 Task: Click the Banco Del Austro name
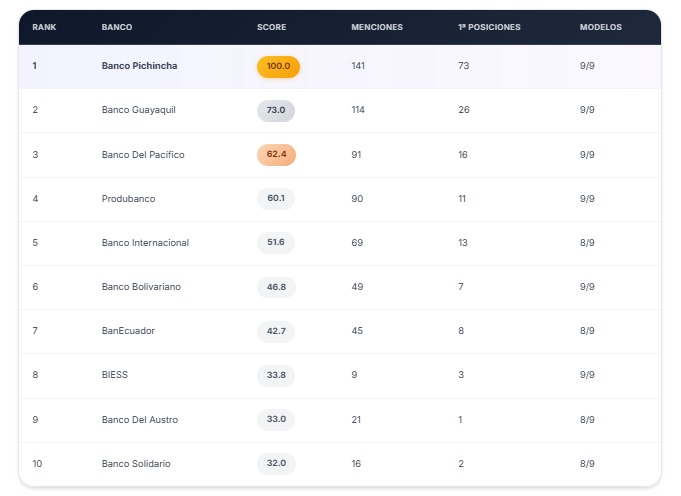140,420
